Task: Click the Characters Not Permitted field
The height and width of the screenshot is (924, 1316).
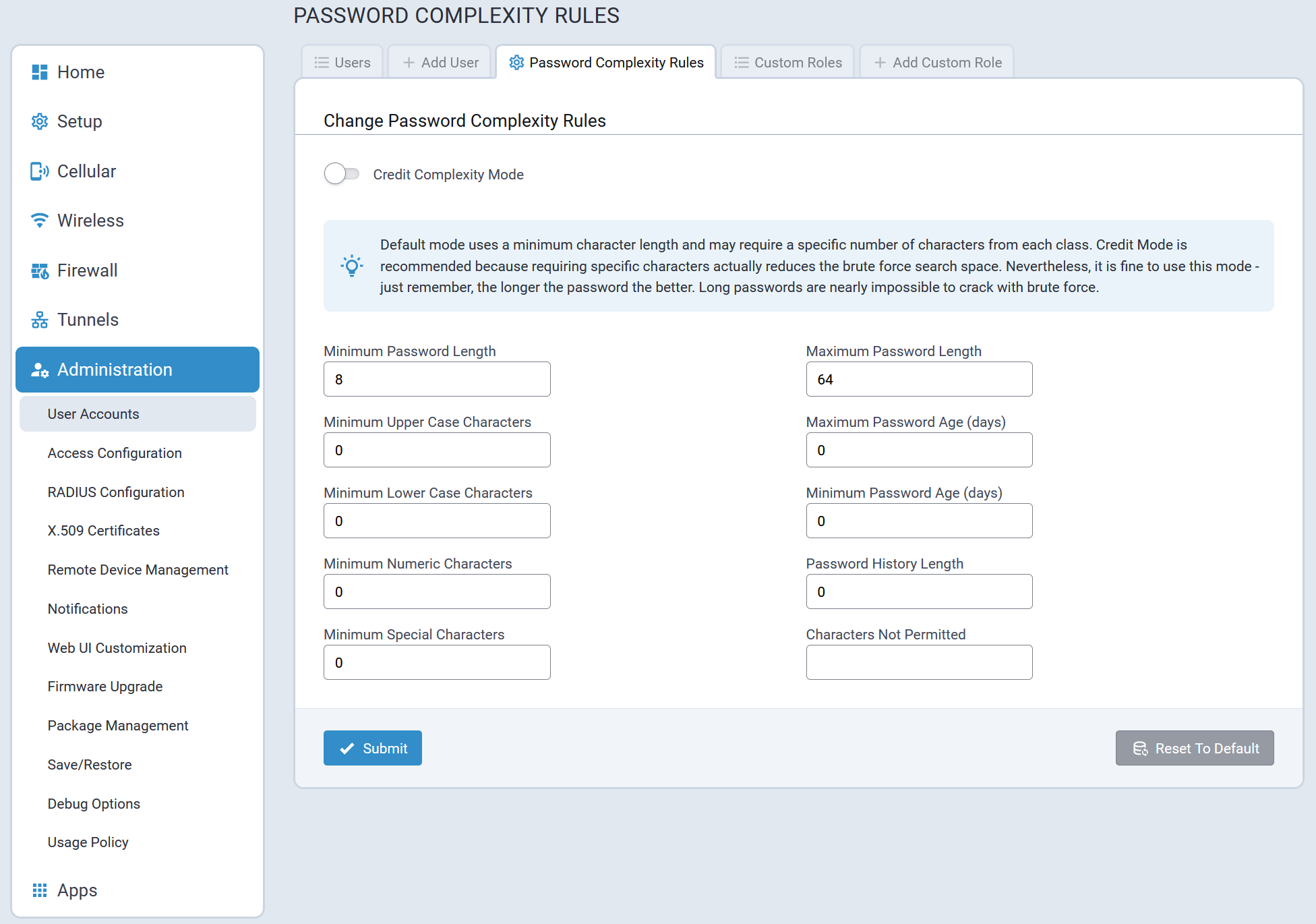Action: pos(919,662)
